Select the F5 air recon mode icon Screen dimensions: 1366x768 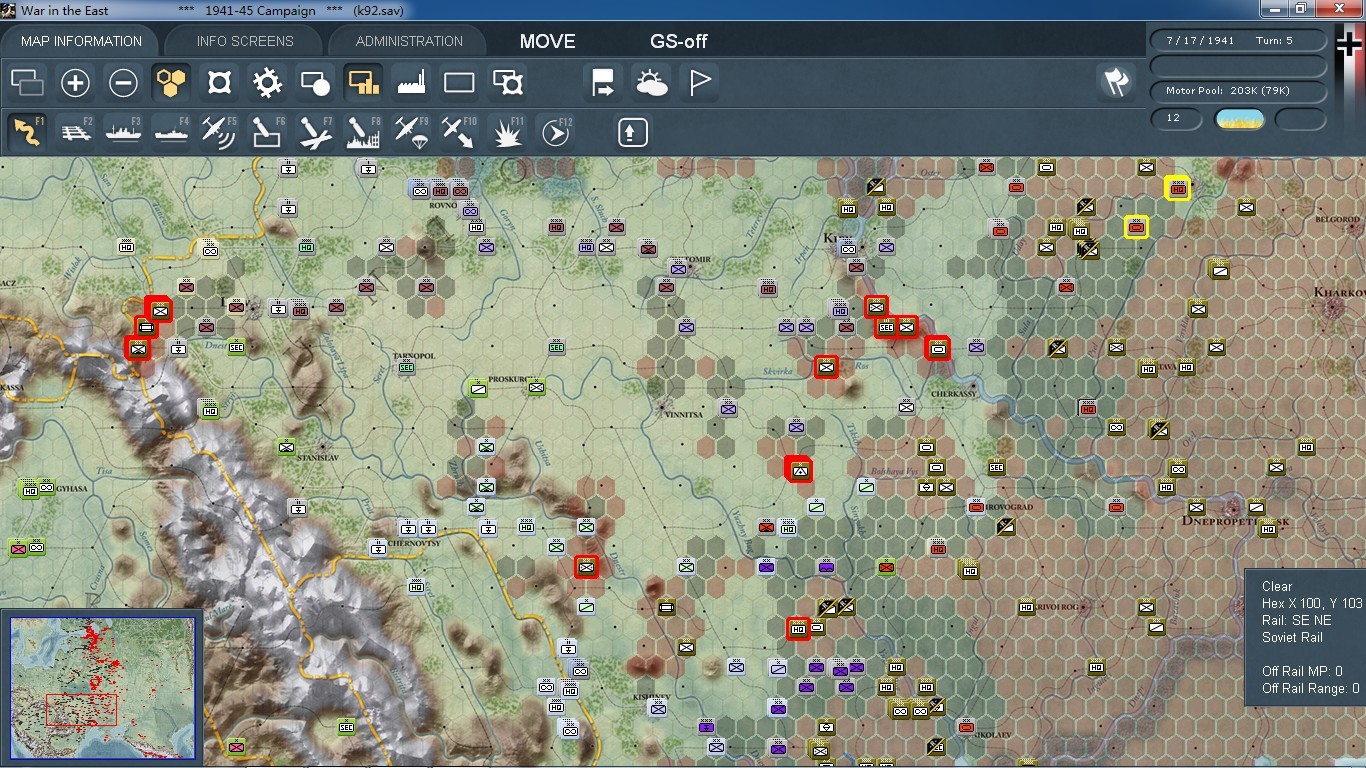219,132
